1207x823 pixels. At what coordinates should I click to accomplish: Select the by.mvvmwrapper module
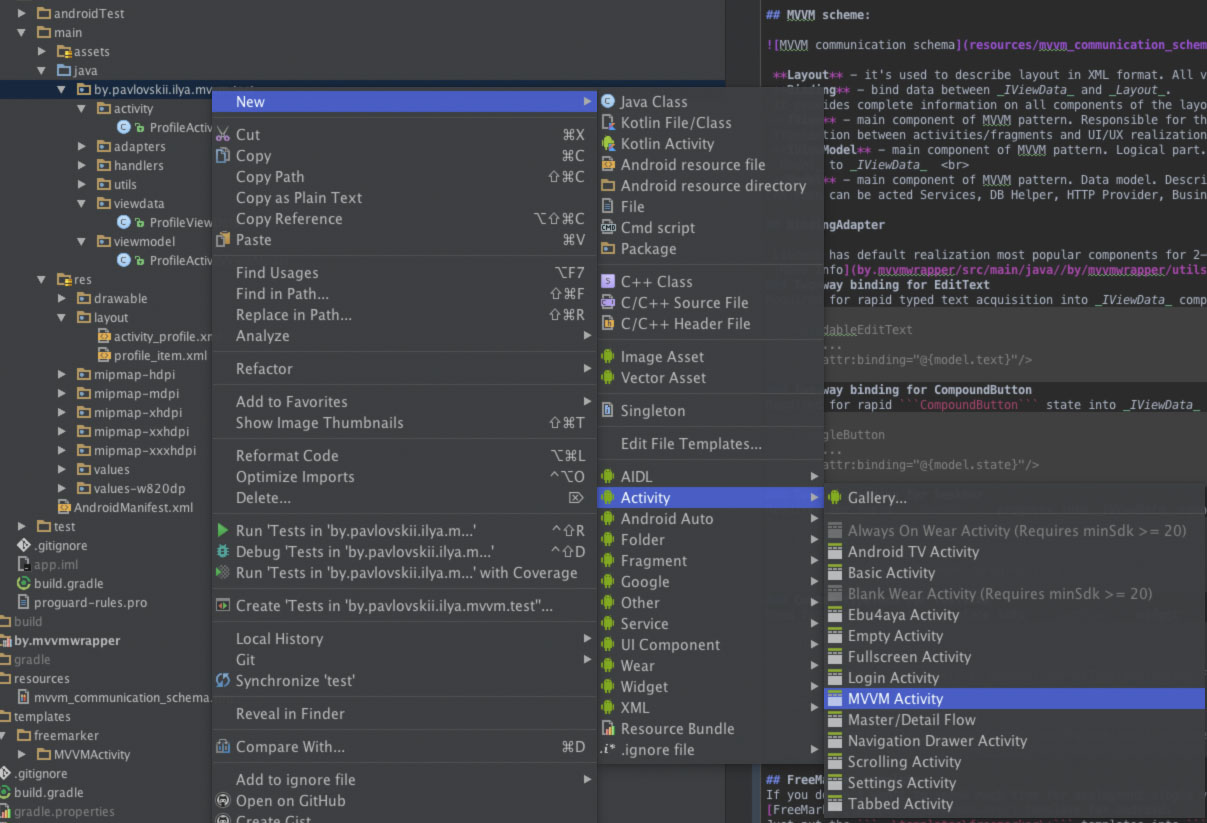pos(67,640)
